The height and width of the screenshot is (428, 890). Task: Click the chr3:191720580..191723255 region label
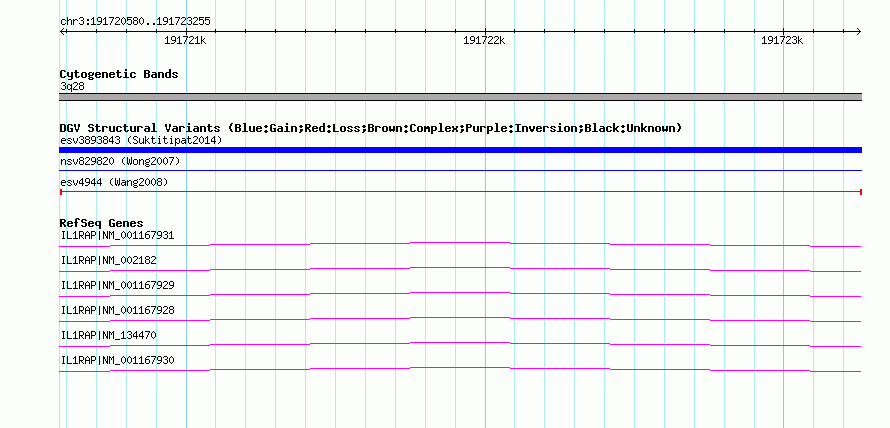(135, 22)
